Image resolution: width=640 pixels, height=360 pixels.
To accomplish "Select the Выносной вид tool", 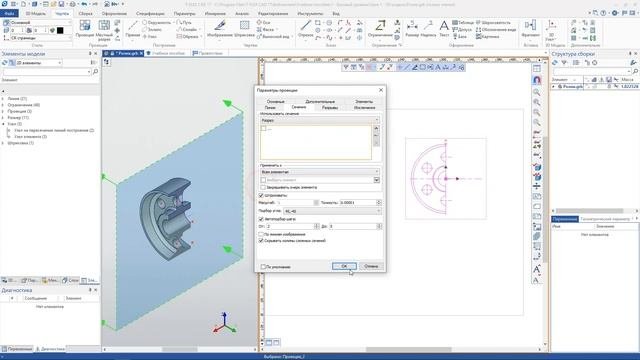I will point(273,36).
